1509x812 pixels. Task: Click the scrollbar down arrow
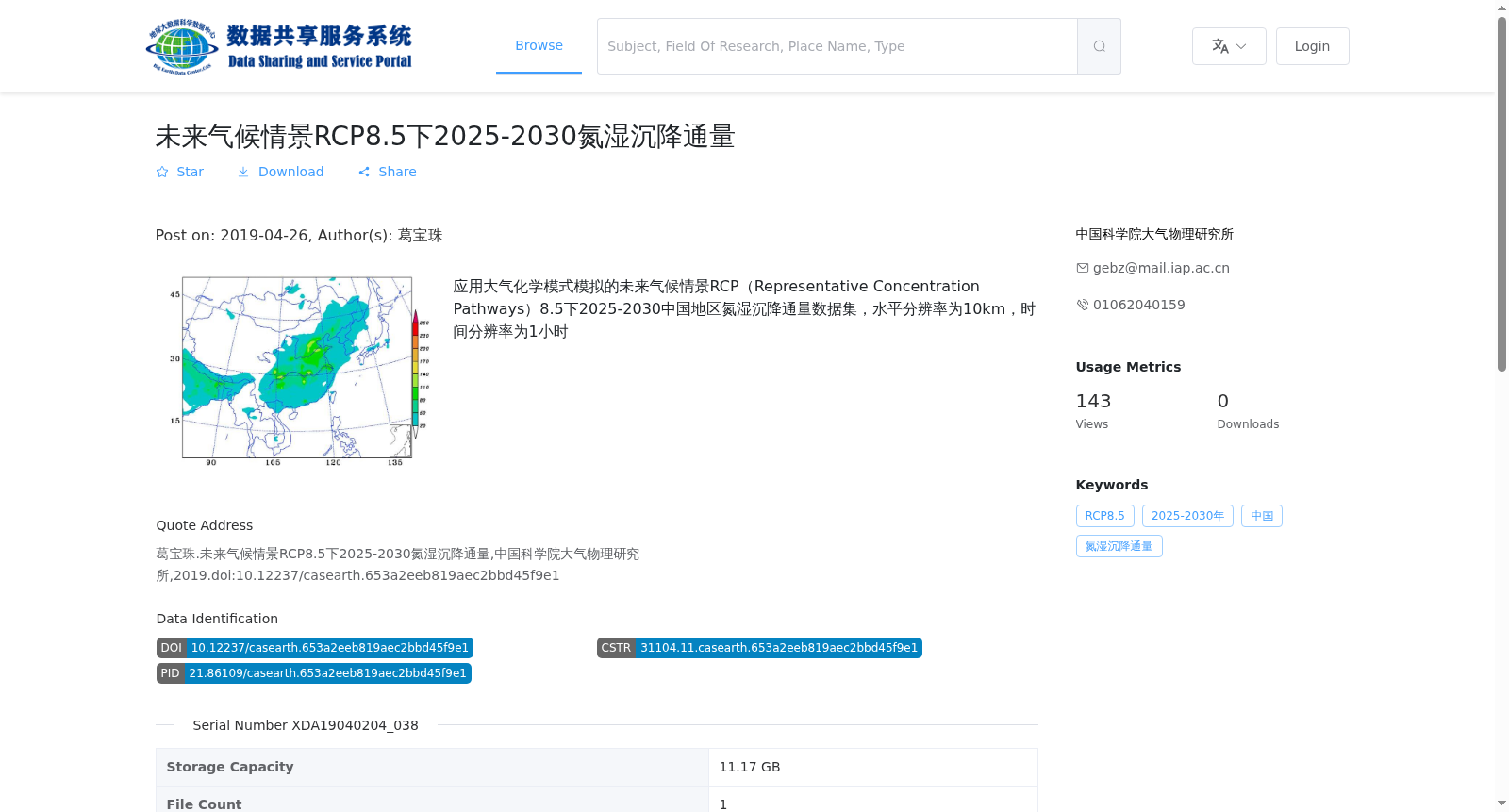point(1501,804)
